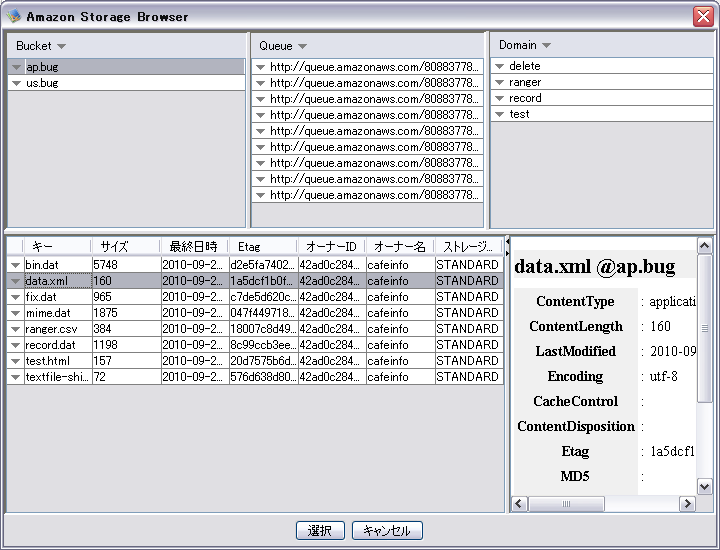Select the ranger.csv file row

click(58, 329)
